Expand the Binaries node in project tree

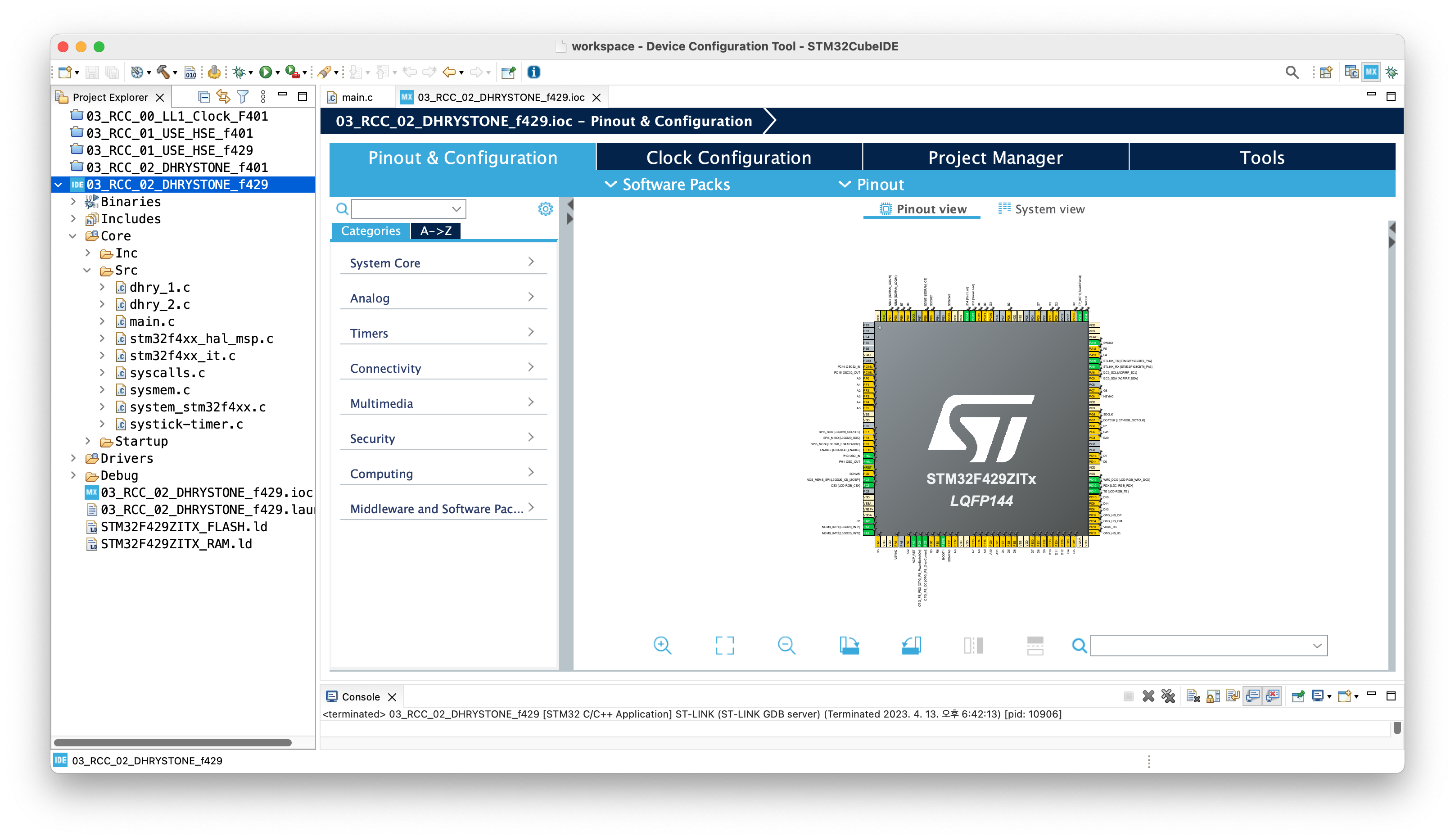73,201
